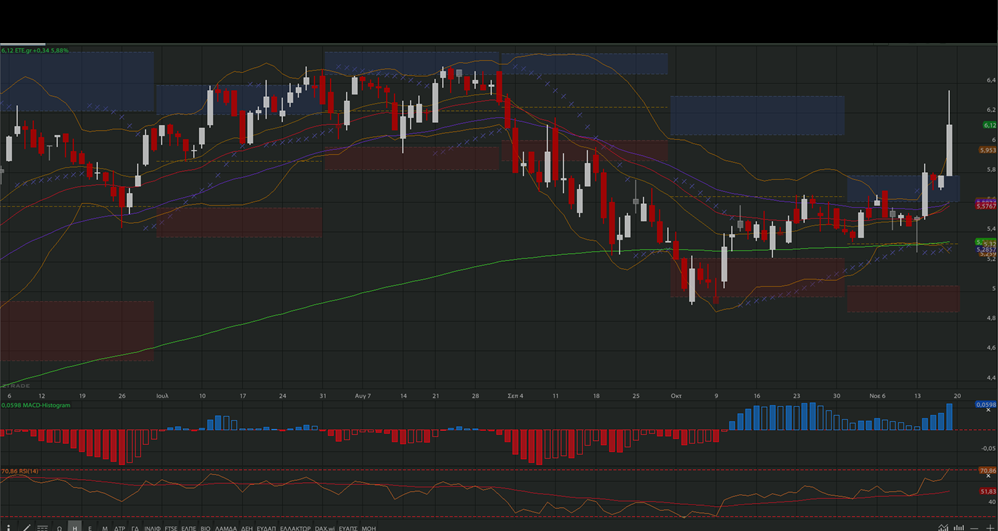Image resolution: width=998 pixels, height=531 pixels.
Task: Select the line drawing tool
Action: [x=27, y=528]
